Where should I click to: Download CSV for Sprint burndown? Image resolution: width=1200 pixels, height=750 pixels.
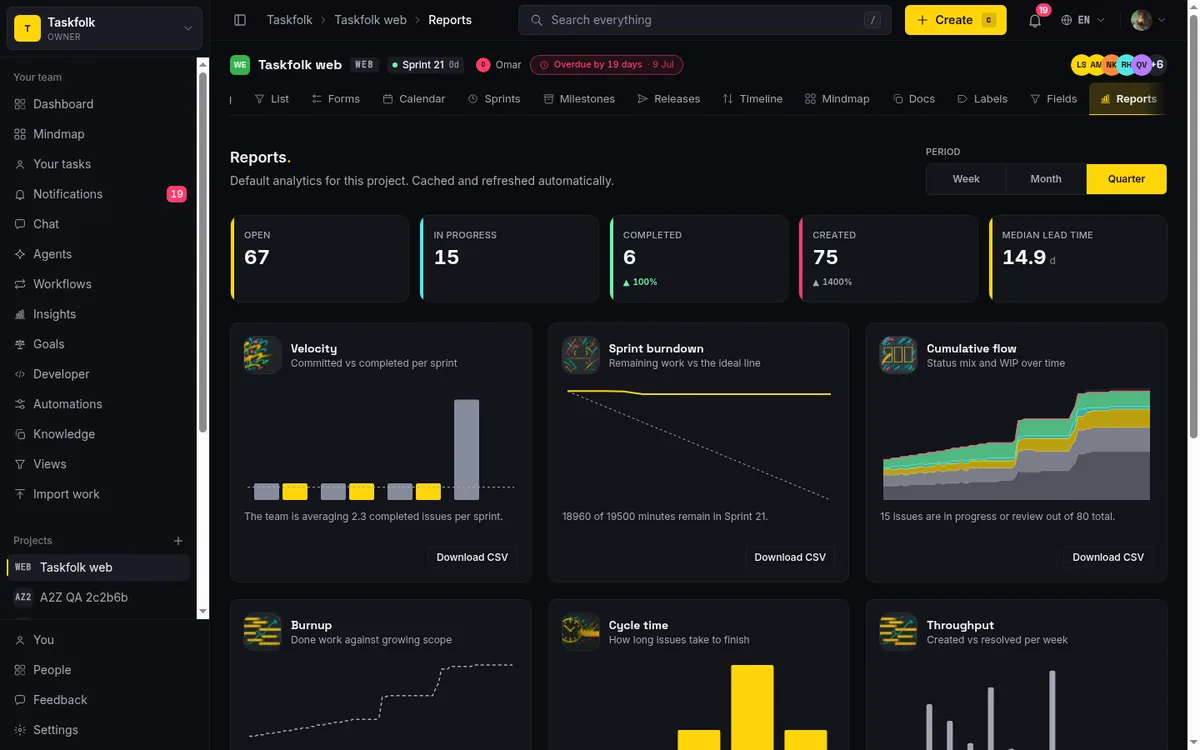(x=790, y=557)
